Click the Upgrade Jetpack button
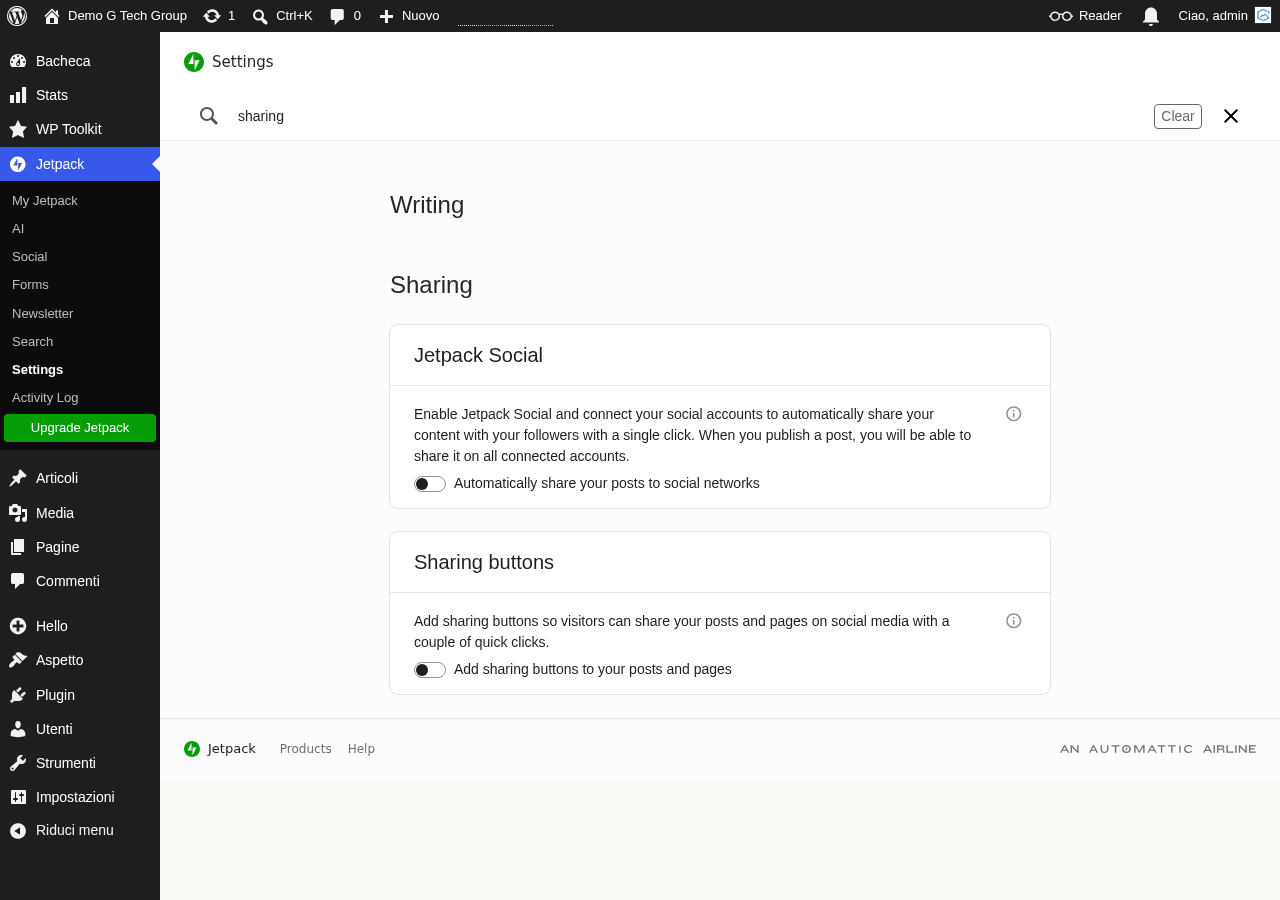The width and height of the screenshot is (1280, 900). click(x=80, y=428)
